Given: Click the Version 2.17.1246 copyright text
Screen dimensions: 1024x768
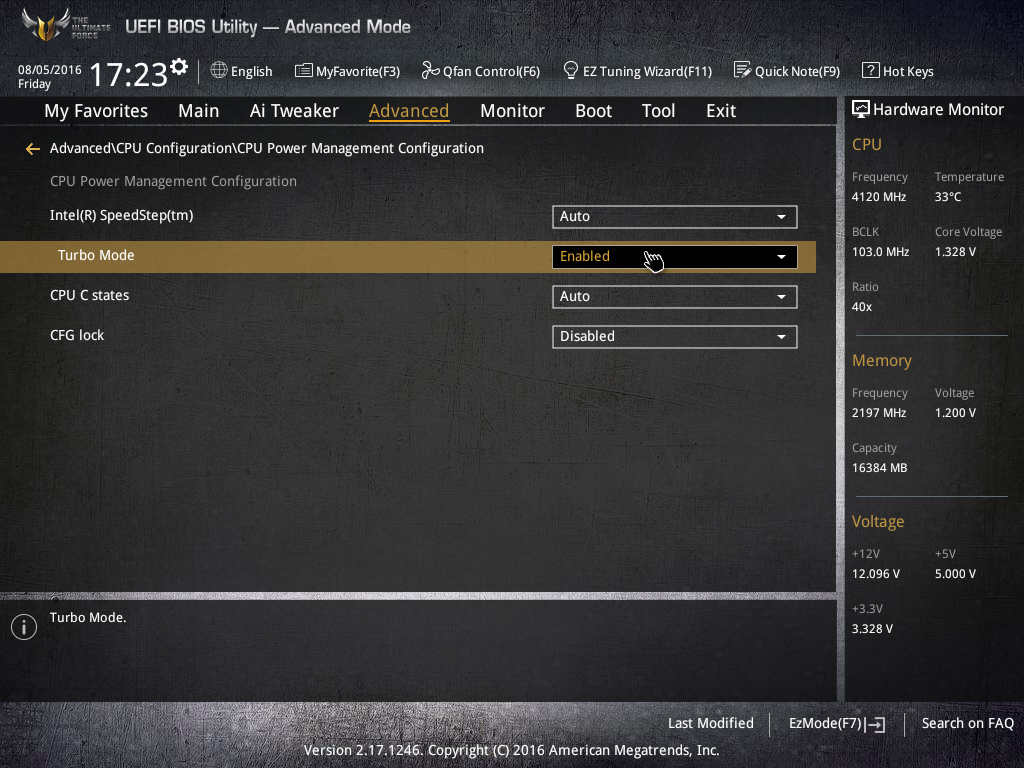Looking at the screenshot, I should 511,750.
